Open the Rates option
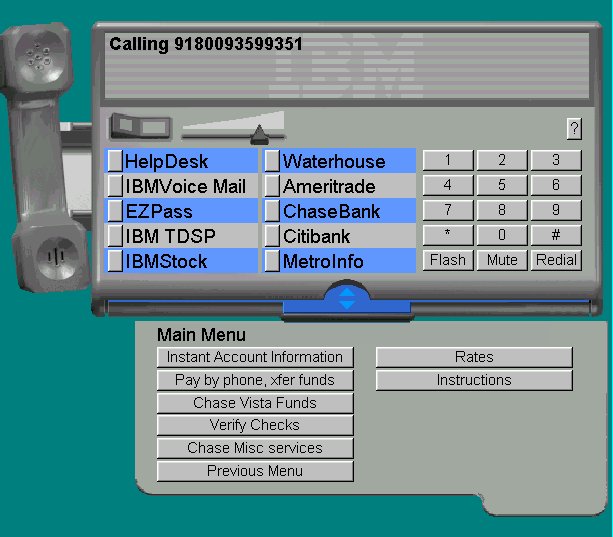613x537 pixels. pyautogui.click(x=474, y=357)
